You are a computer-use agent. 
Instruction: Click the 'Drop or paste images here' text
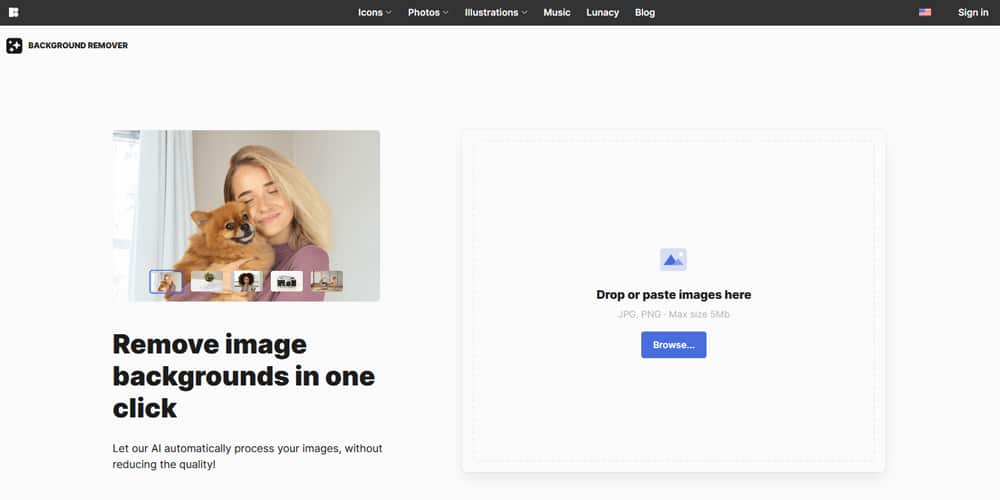click(673, 295)
